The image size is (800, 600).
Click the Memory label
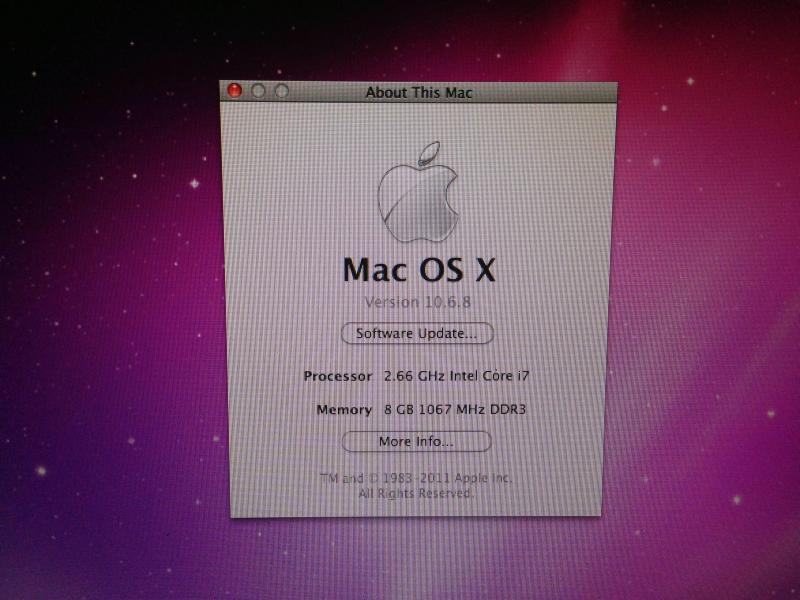click(x=344, y=410)
